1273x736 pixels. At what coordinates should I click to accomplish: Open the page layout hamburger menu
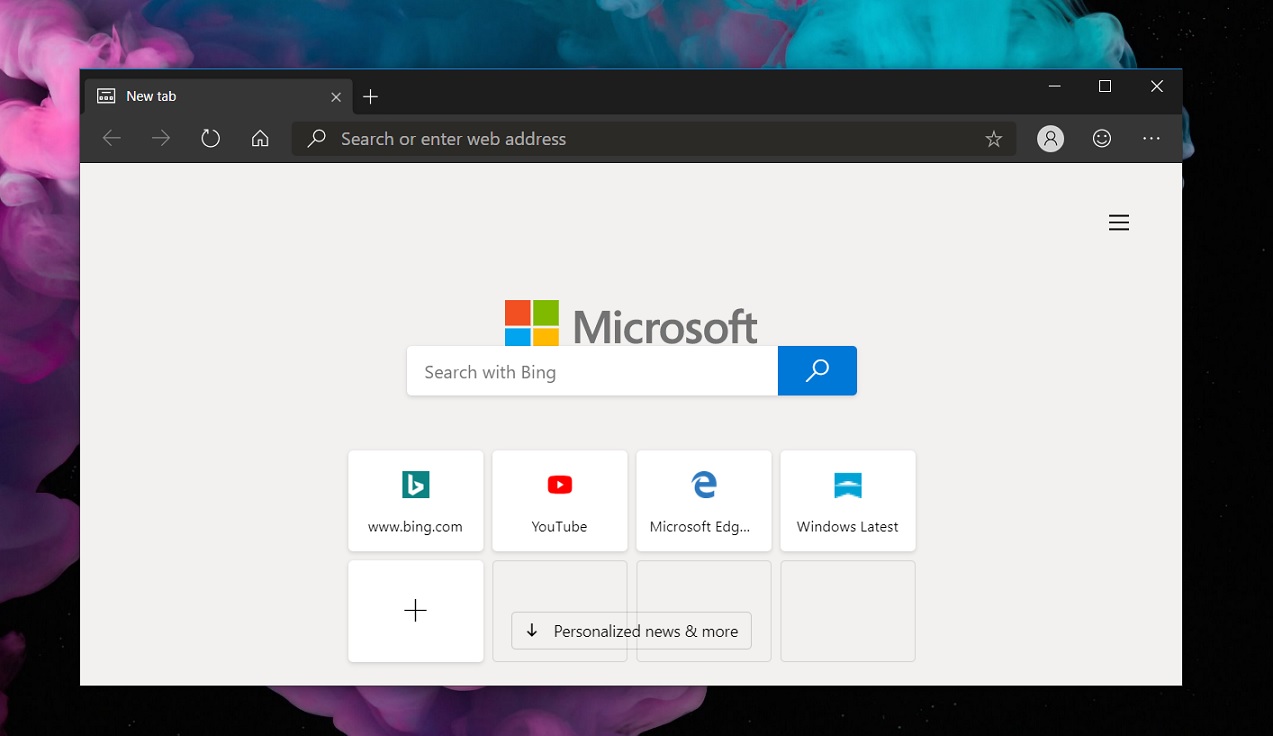tap(1118, 222)
